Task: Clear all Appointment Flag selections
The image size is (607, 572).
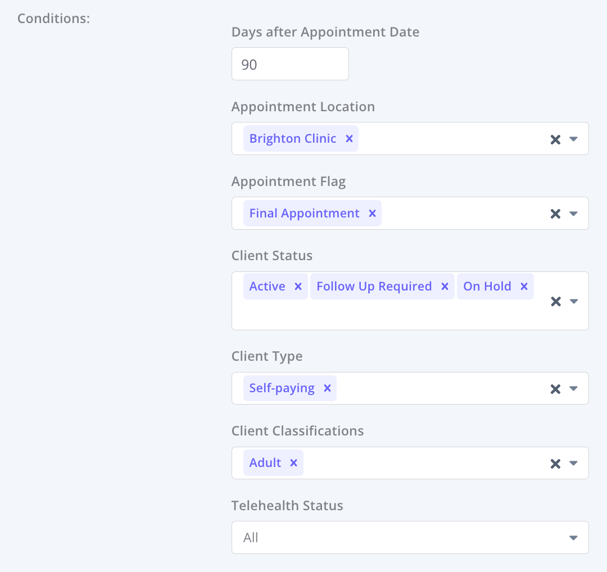Action: (555, 214)
